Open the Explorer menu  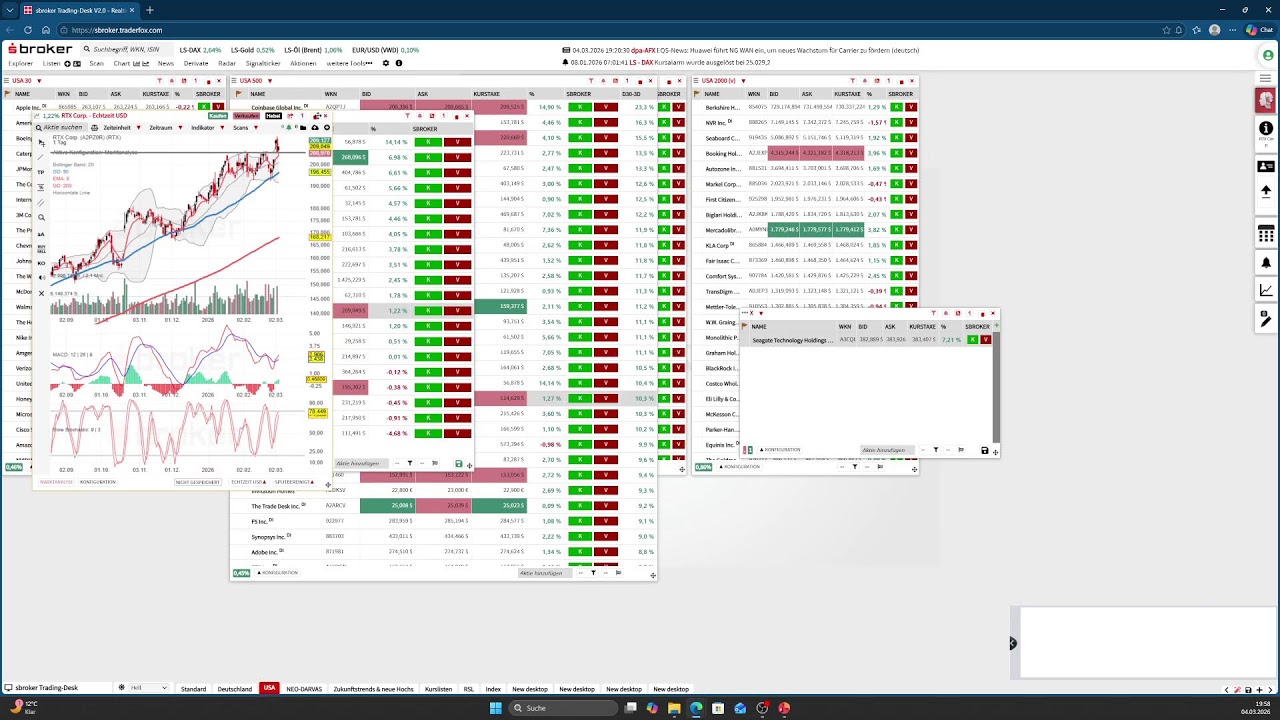pyautogui.click(x=20, y=63)
